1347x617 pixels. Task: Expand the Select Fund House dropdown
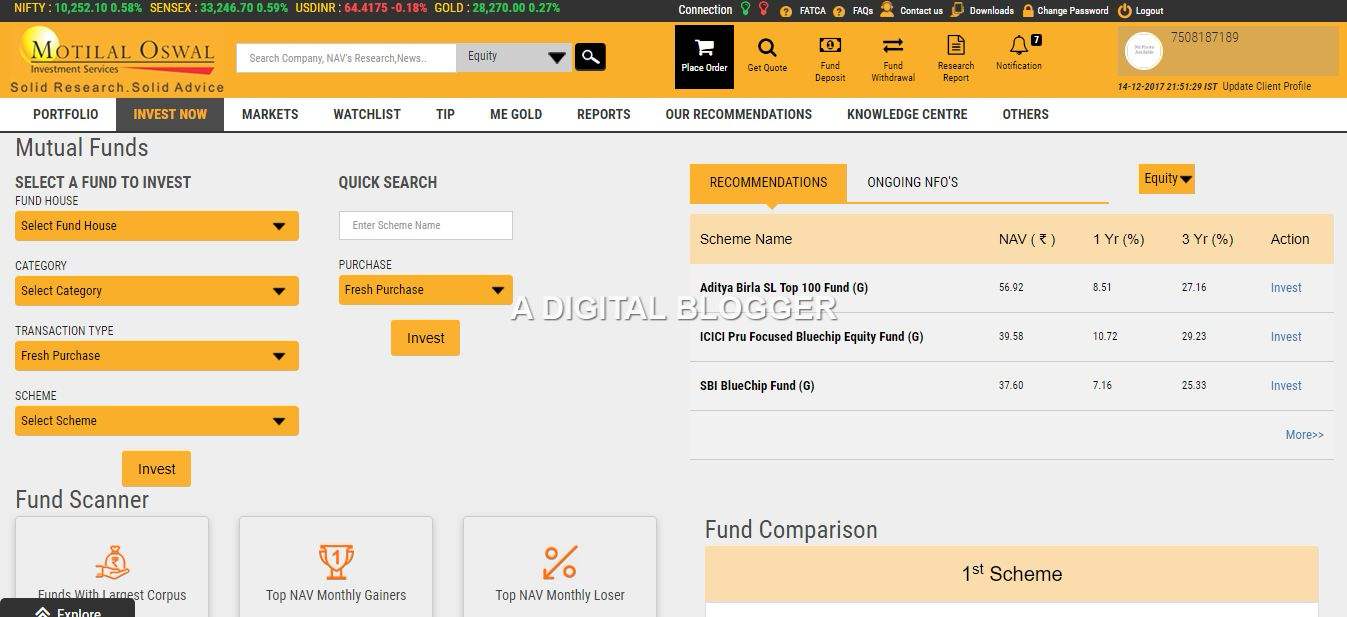pos(157,226)
